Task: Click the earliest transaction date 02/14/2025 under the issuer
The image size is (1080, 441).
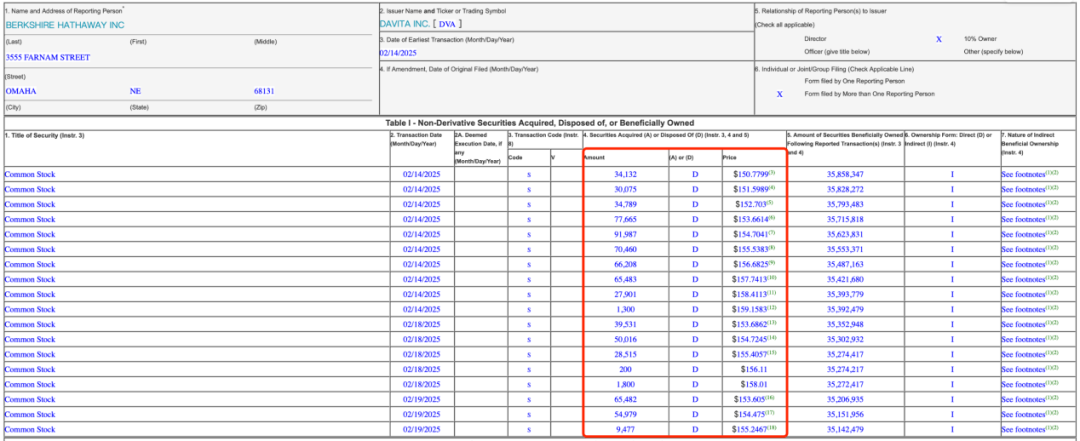Action: point(396,52)
